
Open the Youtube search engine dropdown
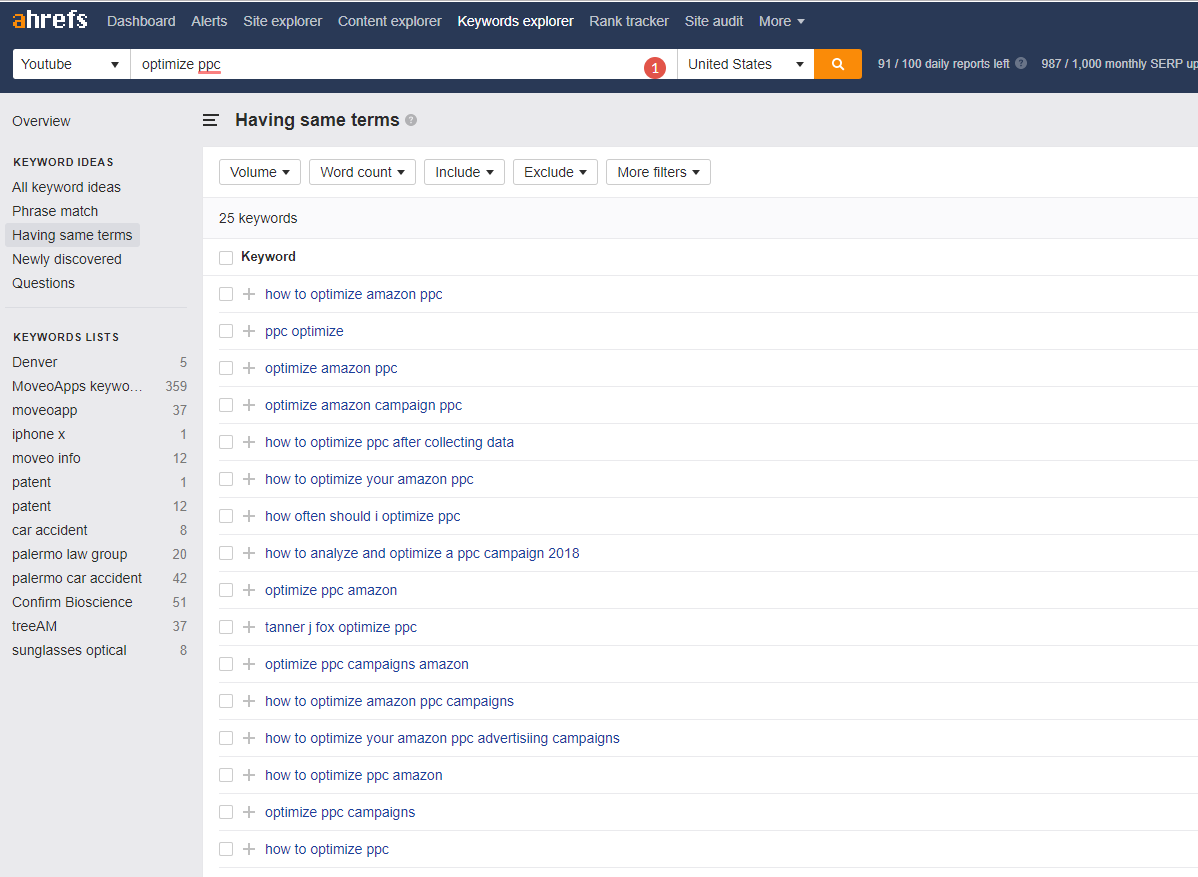pyautogui.click(x=70, y=63)
